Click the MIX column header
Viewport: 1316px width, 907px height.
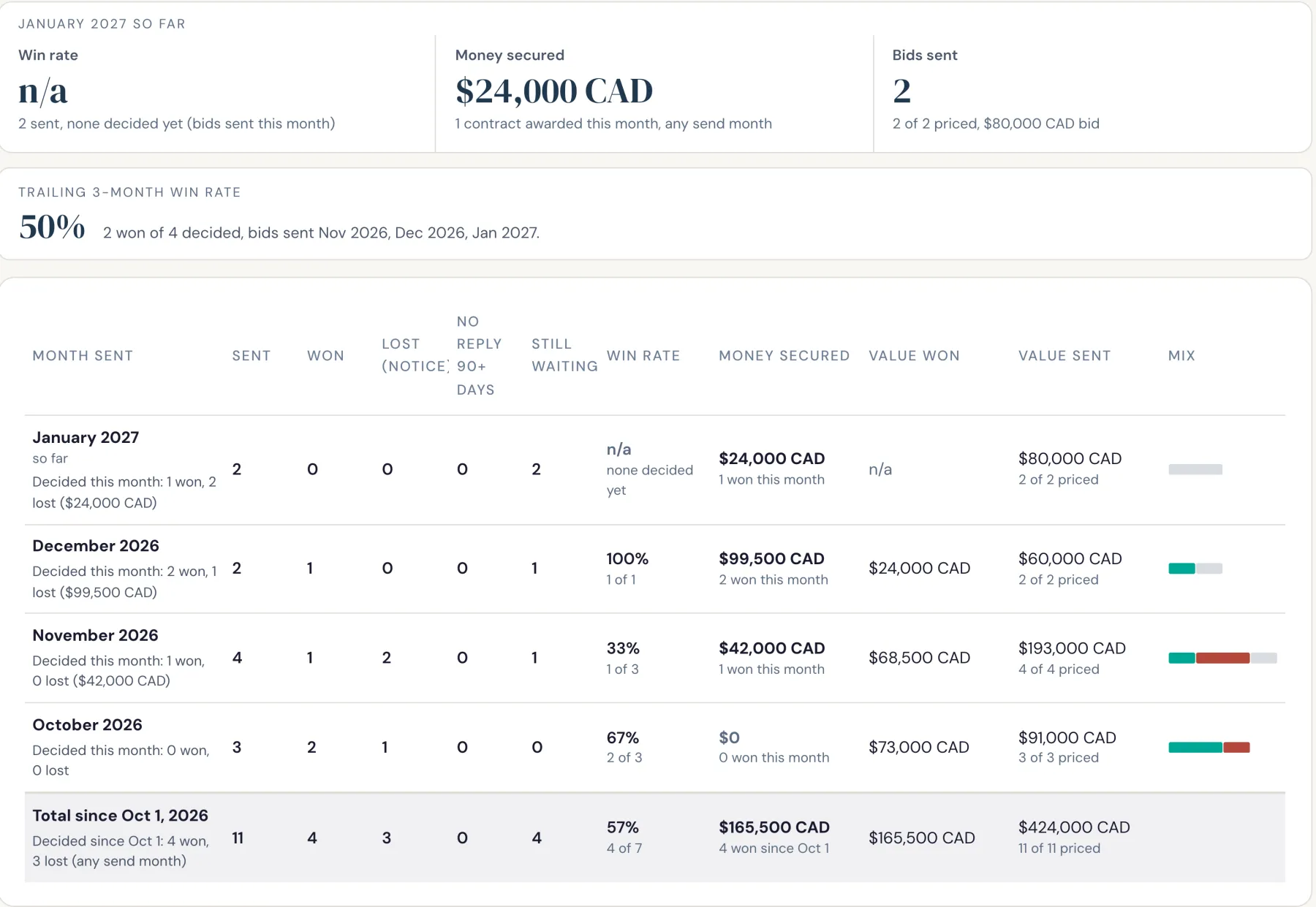1181,356
